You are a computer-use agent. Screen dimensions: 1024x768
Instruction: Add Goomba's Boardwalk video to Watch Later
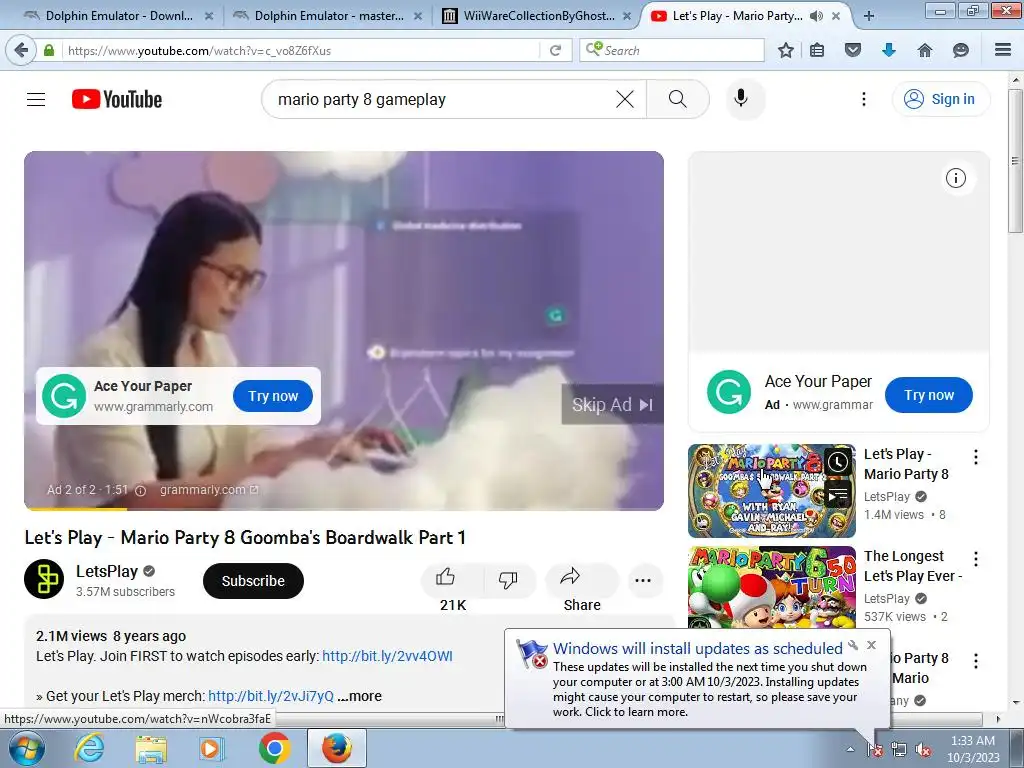tap(838, 462)
